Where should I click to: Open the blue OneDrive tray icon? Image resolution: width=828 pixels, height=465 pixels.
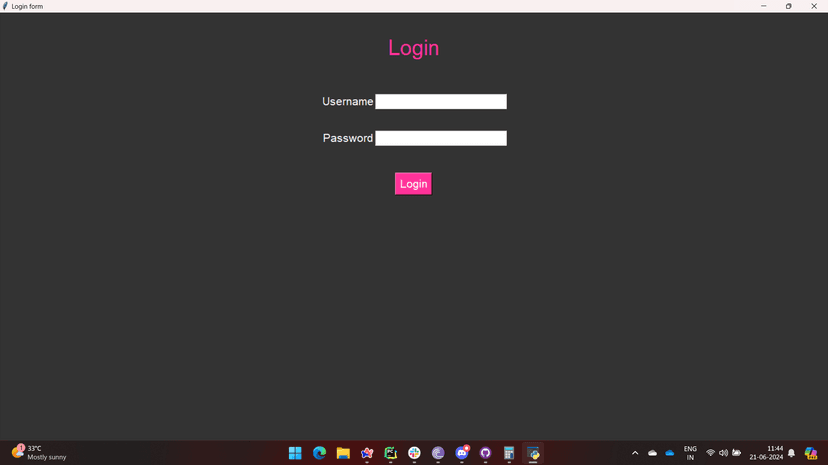670,453
